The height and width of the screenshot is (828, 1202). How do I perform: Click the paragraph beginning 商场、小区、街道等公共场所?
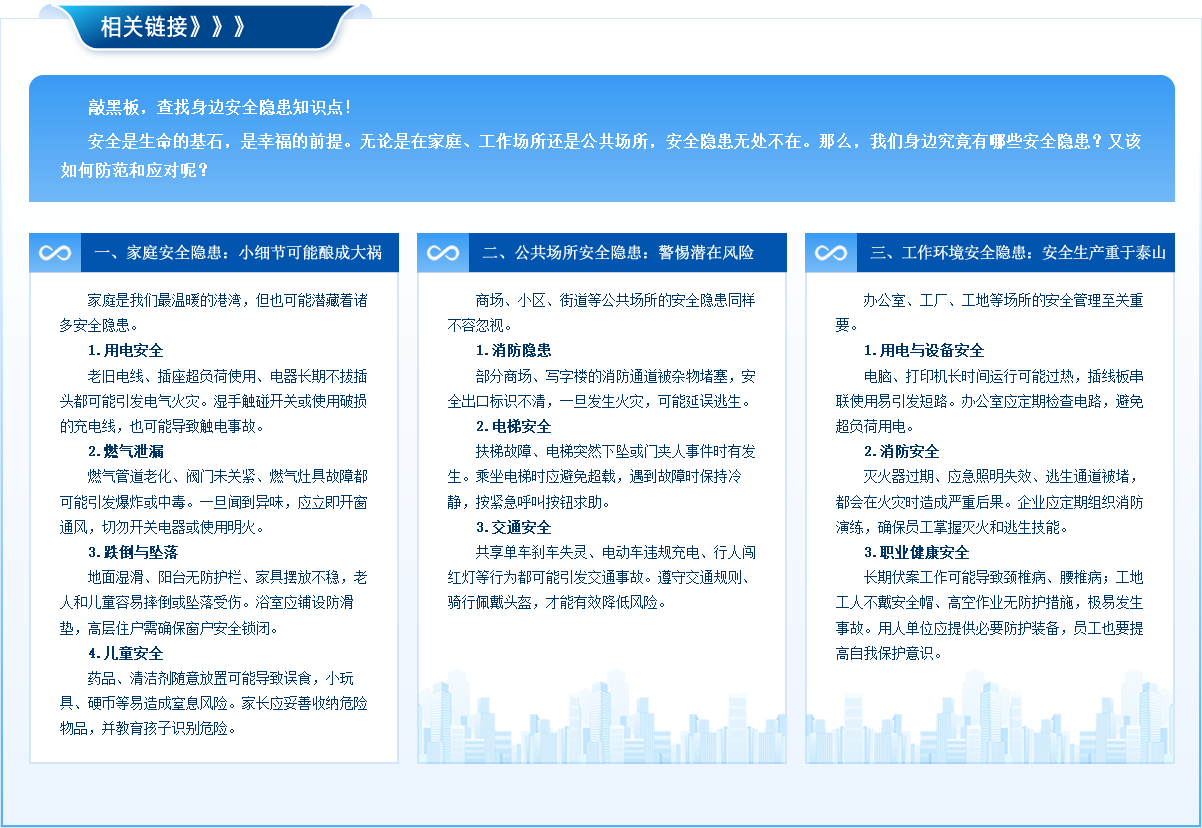tap(602, 312)
